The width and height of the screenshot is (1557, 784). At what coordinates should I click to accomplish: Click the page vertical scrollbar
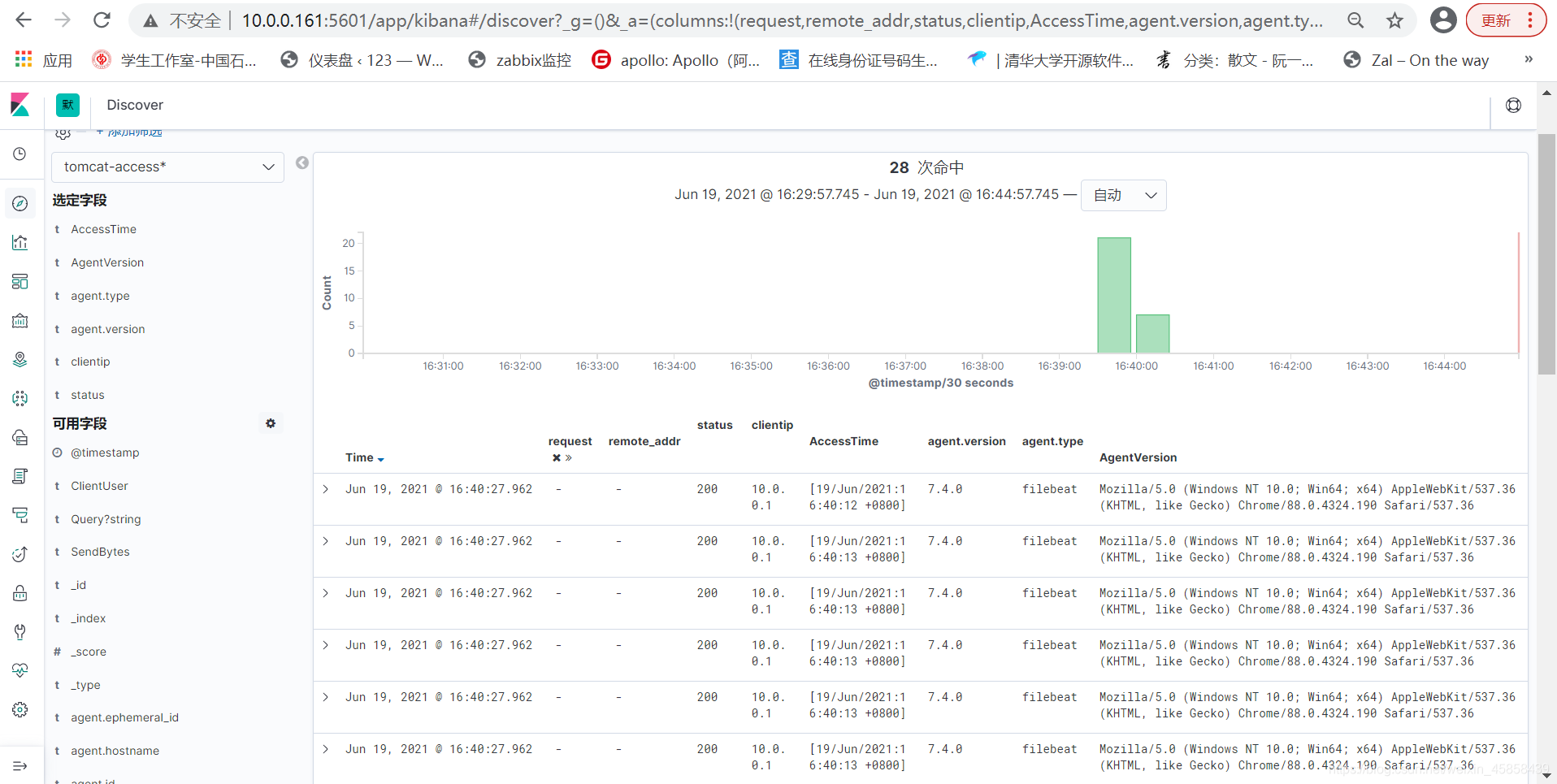coord(1546,254)
